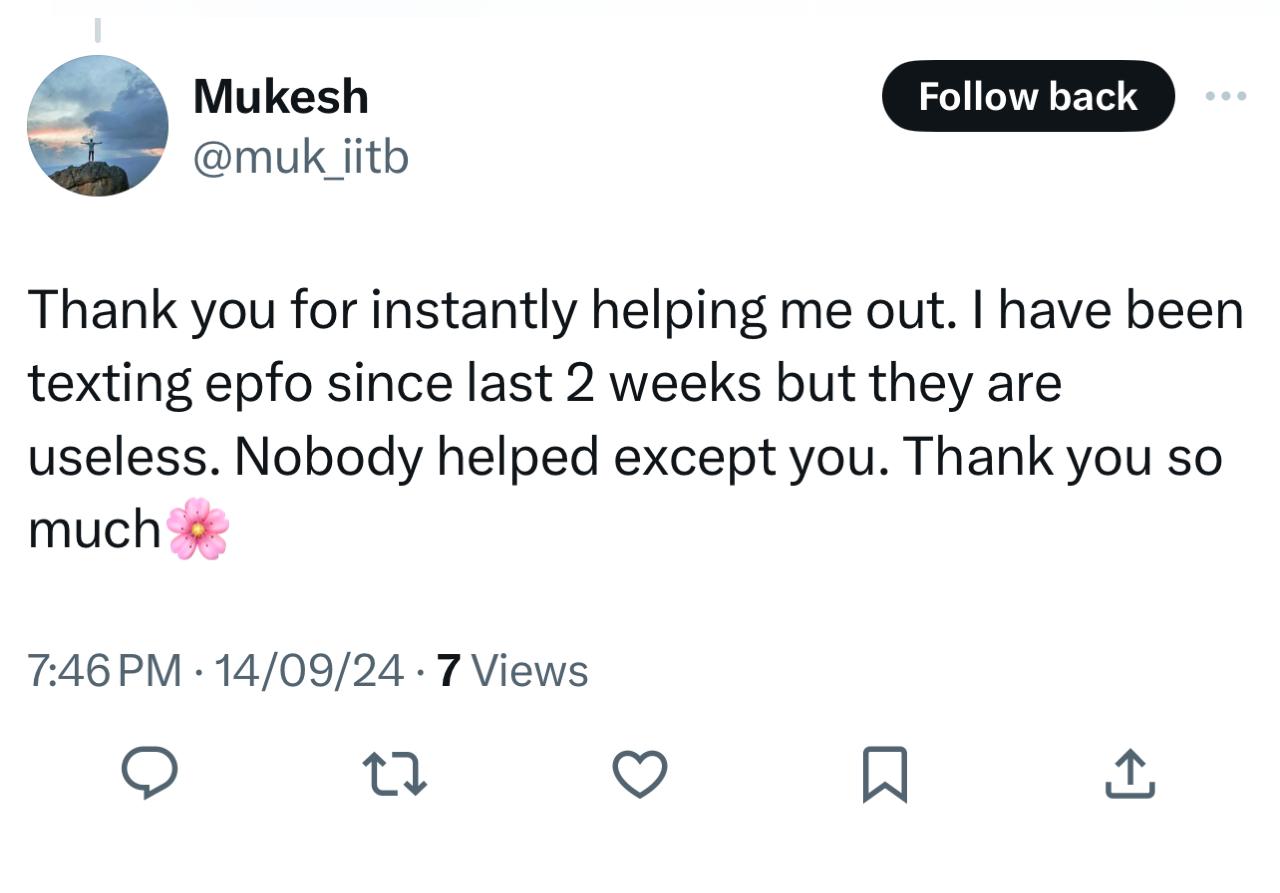Open the share tweet options
This screenshot has width=1280, height=893.
(x=1130, y=775)
